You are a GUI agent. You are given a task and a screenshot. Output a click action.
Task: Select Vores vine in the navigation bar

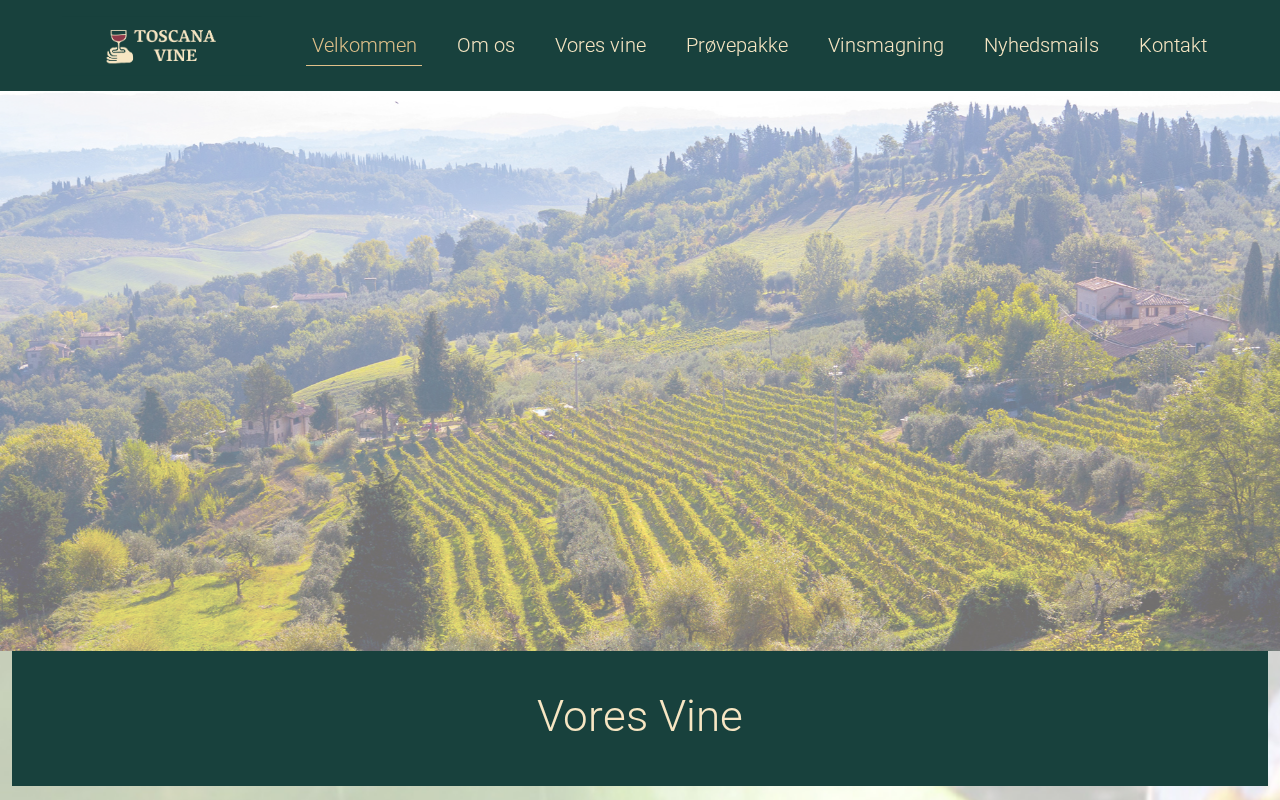pos(600,45)
